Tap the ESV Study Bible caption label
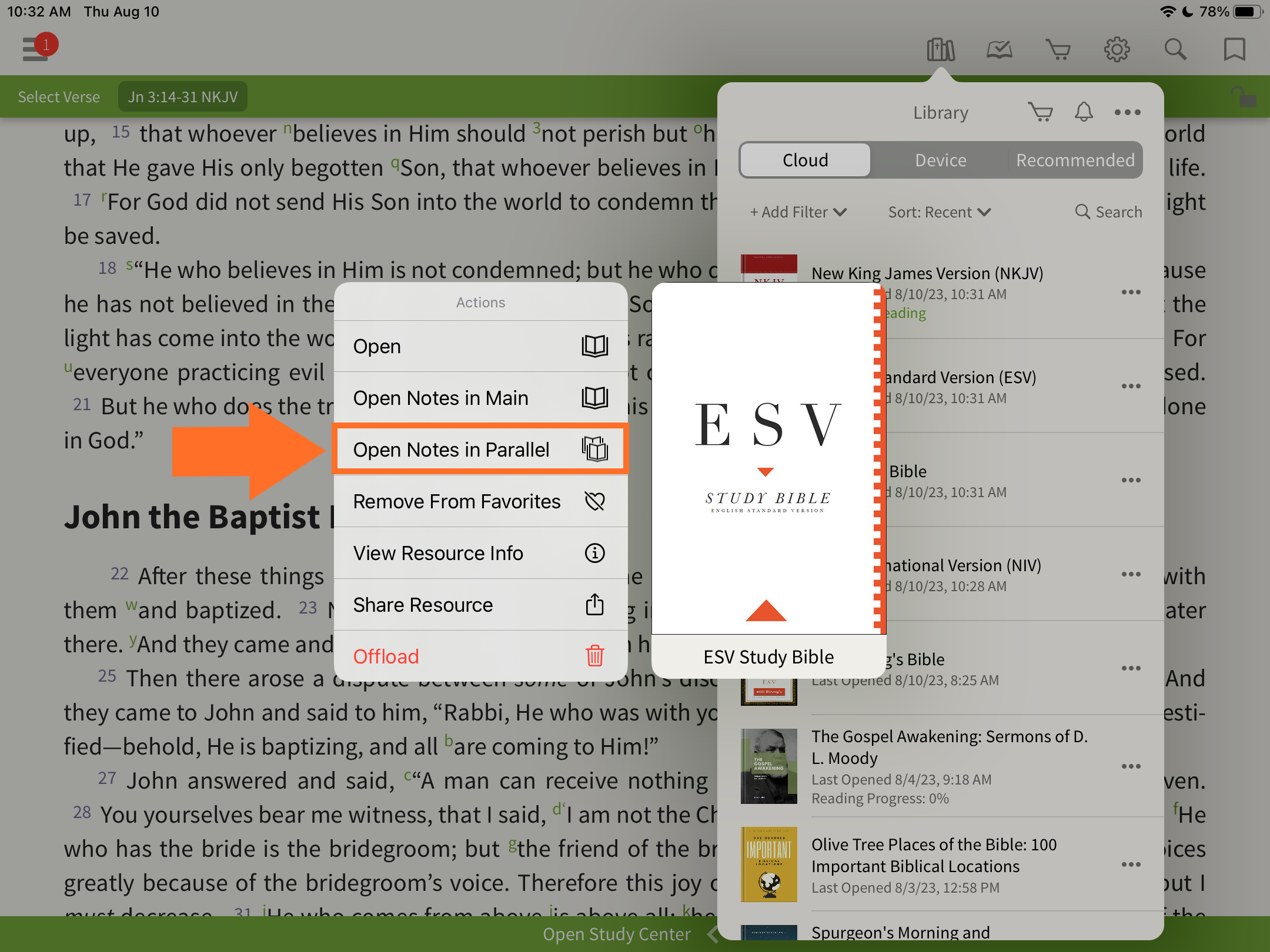The width and height of the screenshot is (1270, 952). 769,657
